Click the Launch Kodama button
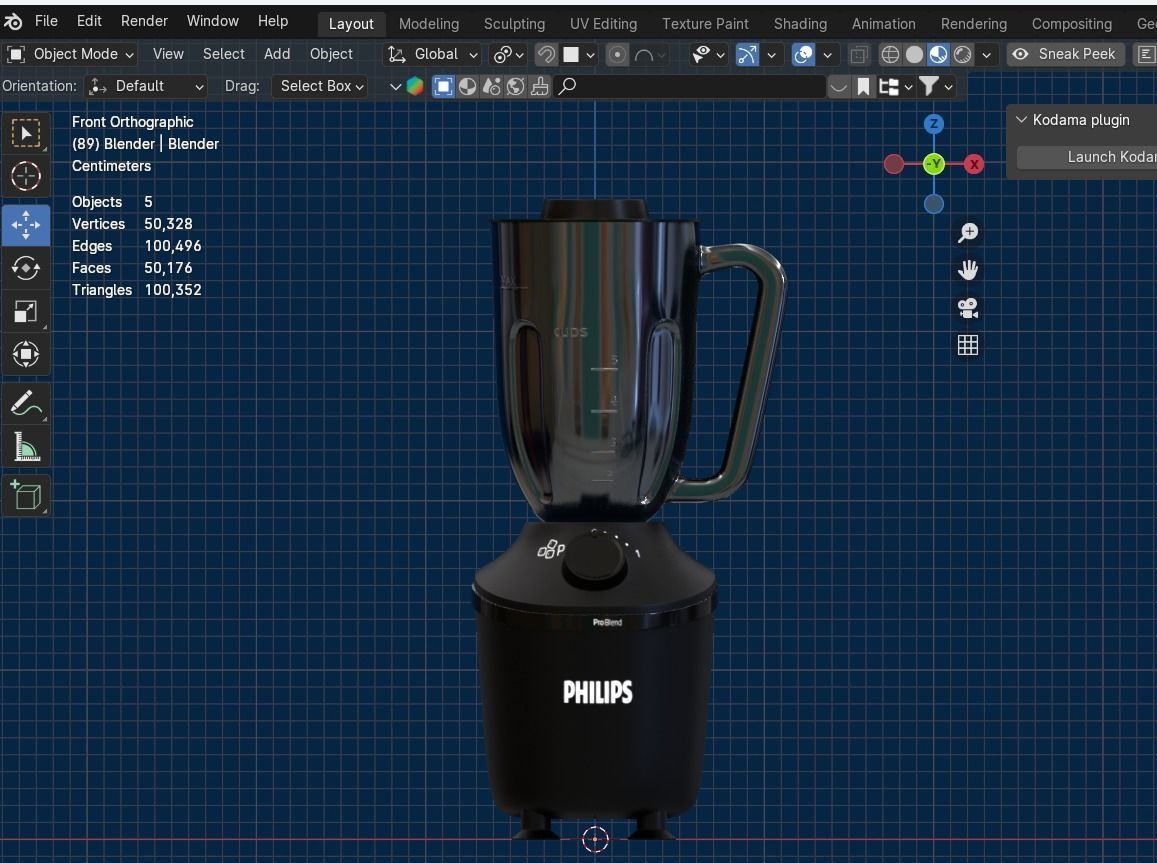The width and height of the screenshot is (1157, 863). (x=1087, y=157)
